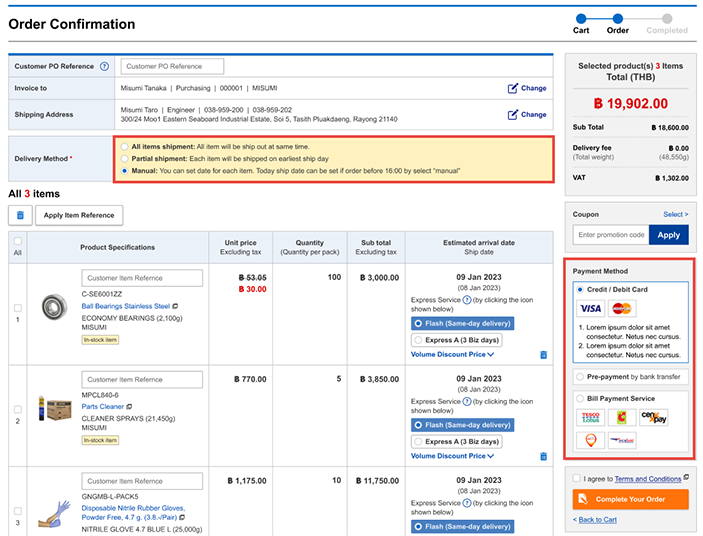Delete the Ball Bearings item with trash icon
This screenshot has height=536, width=703.
tap(543, 354)
